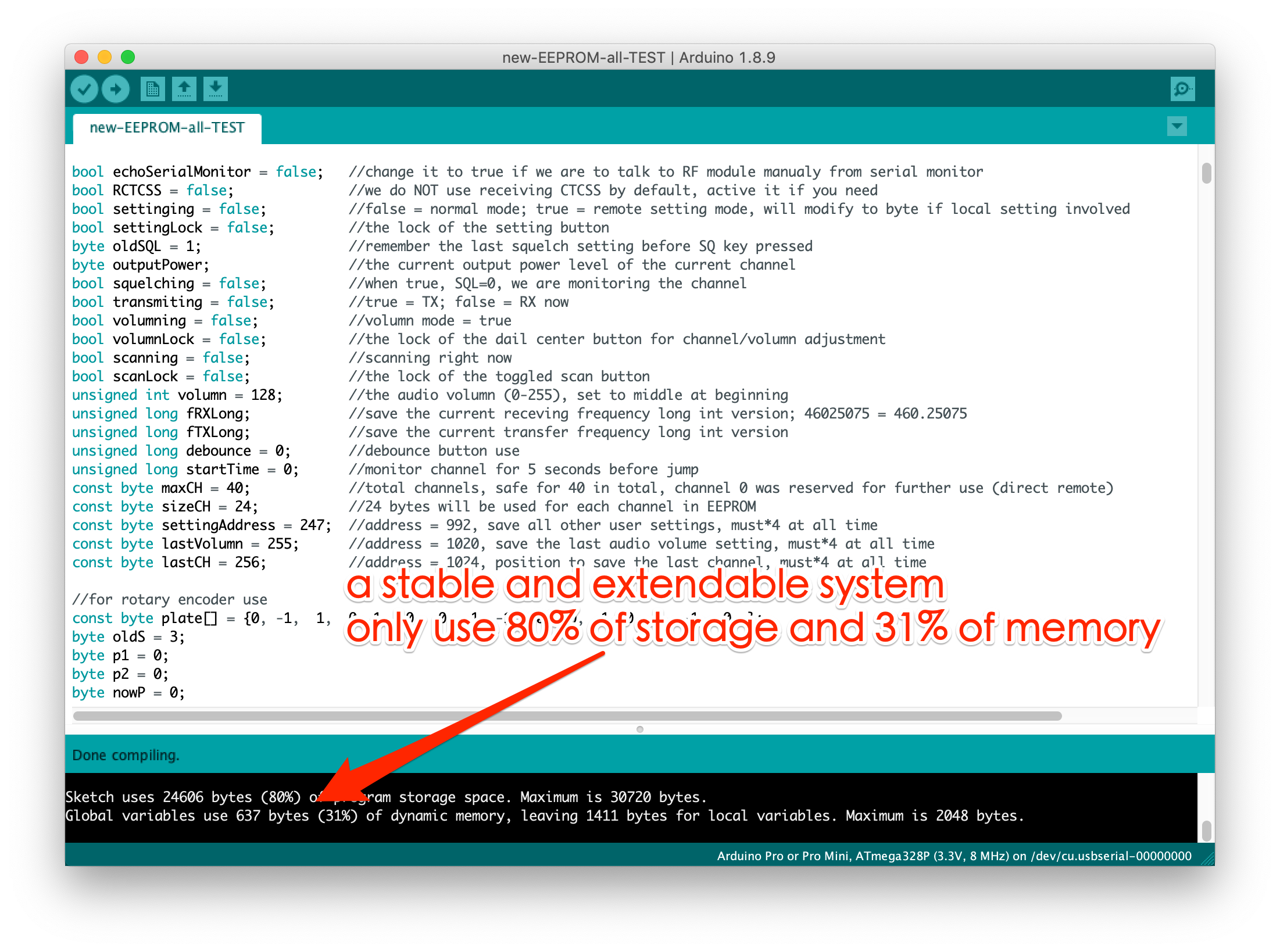Click the Upload arrow button
The height and width of the screenshot is (952, 1280).
[116, 89]
